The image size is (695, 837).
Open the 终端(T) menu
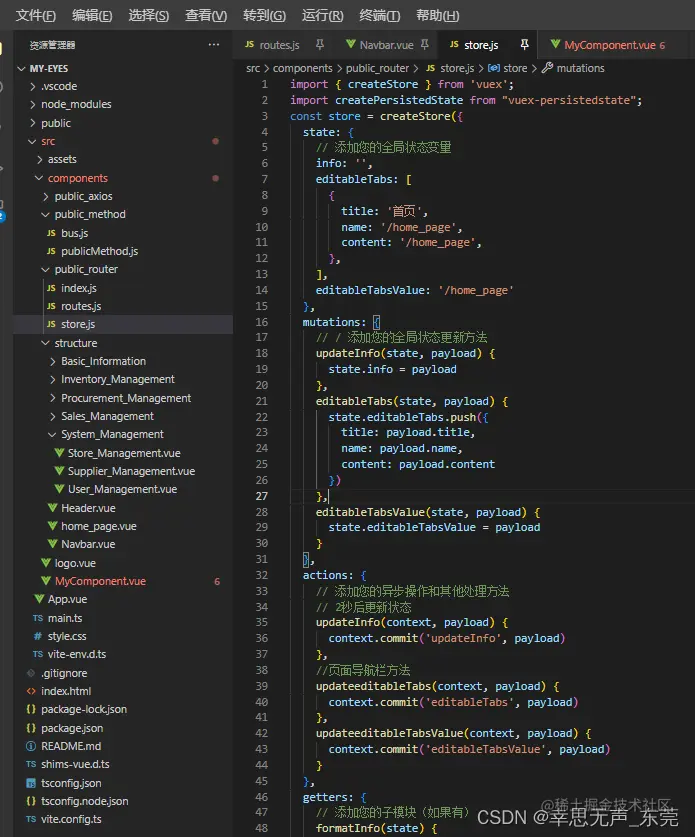[380, 15]
